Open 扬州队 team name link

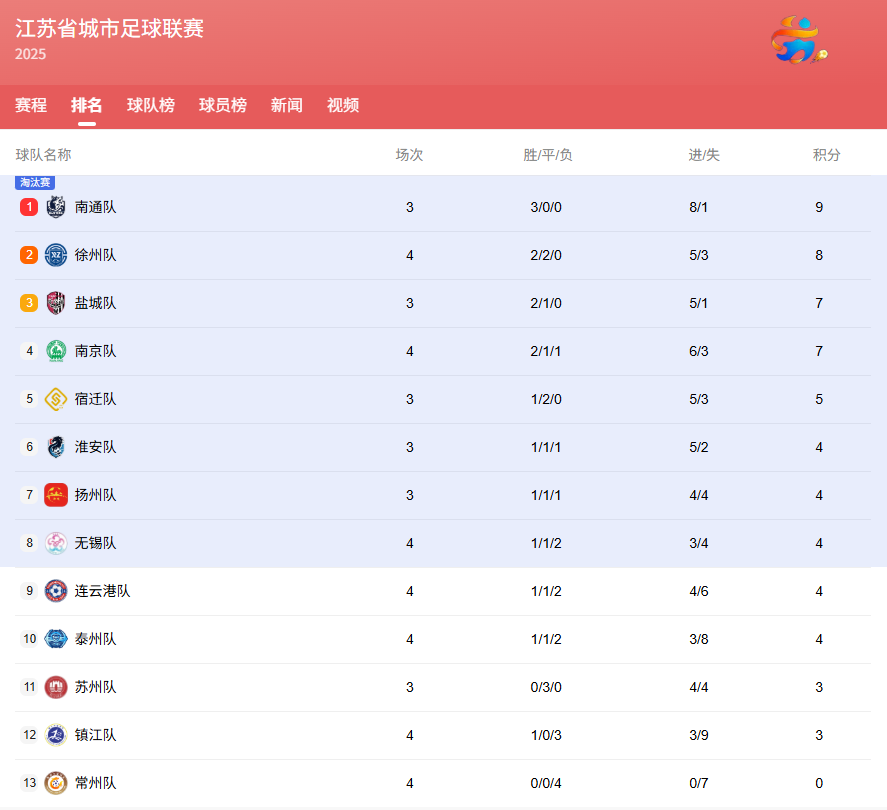pyautogui.click(x=96, y=495)
